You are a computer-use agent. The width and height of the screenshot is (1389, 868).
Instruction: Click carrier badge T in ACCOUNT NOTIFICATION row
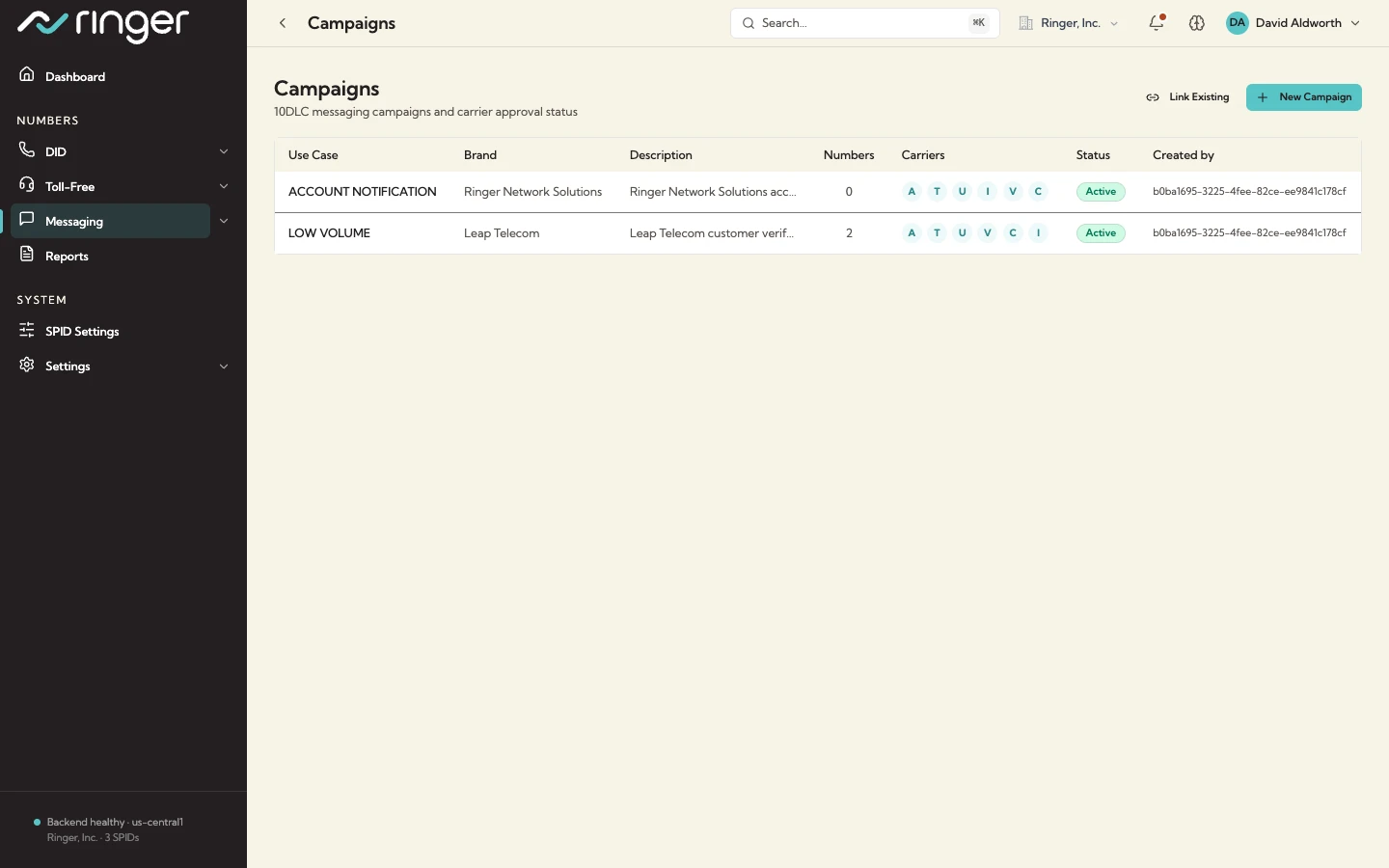tap(937, 191)
